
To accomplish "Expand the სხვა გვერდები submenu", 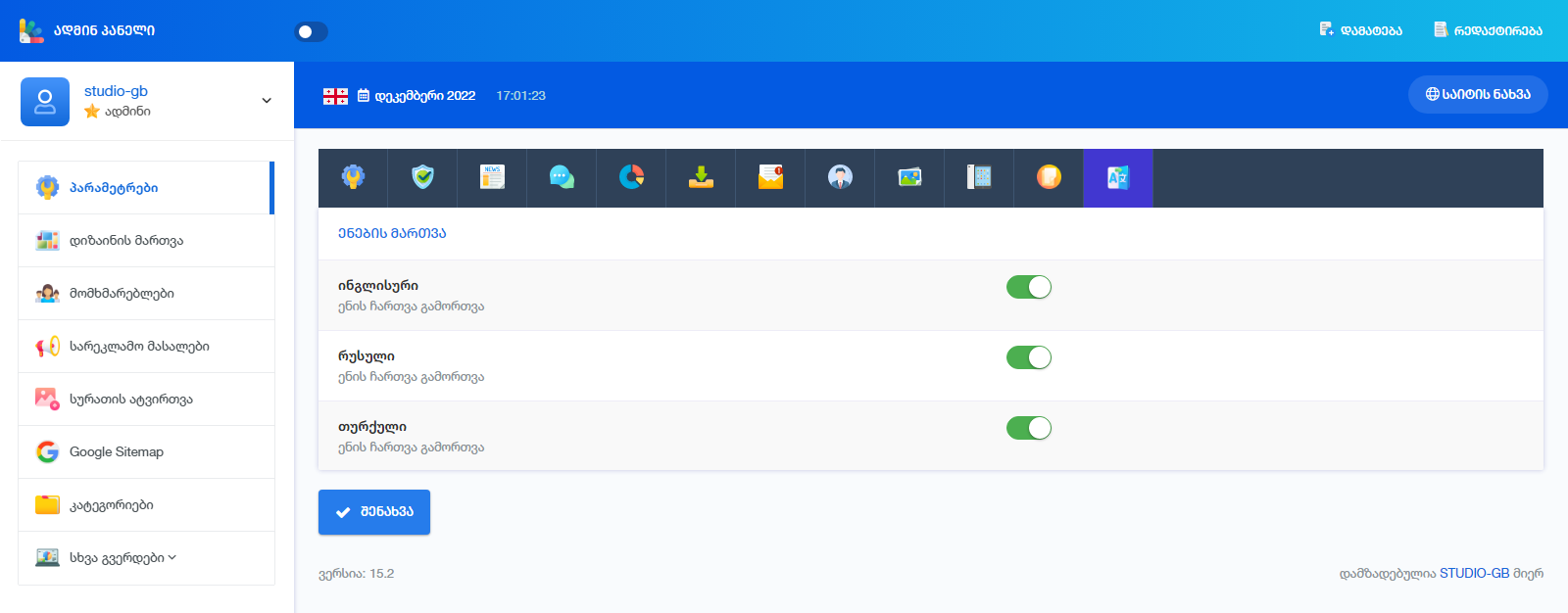I will (122, 558).
